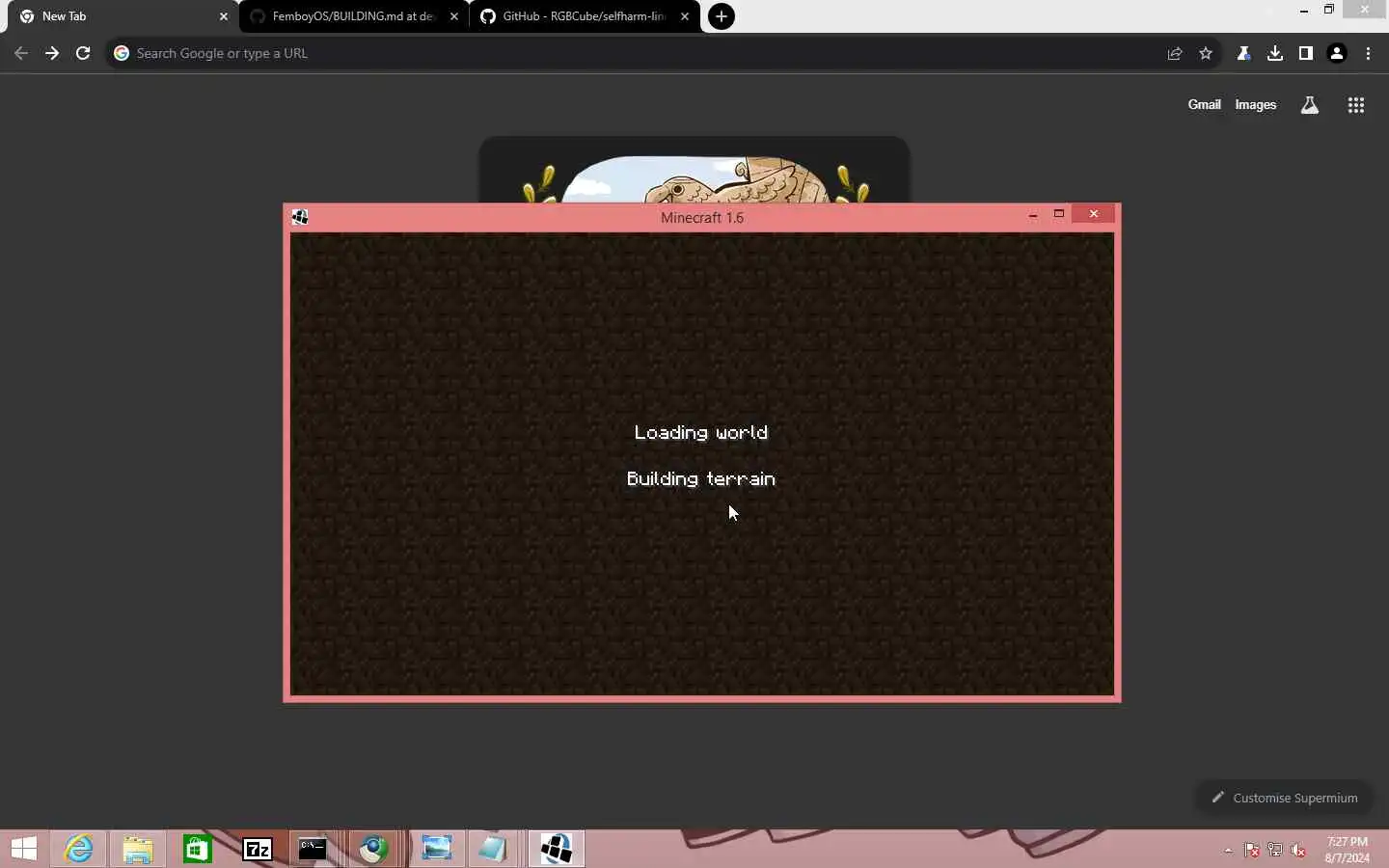This screenshot has width=1389, height=868.
Task: Click the Google doodle image
Action: (x=694, y=171)
